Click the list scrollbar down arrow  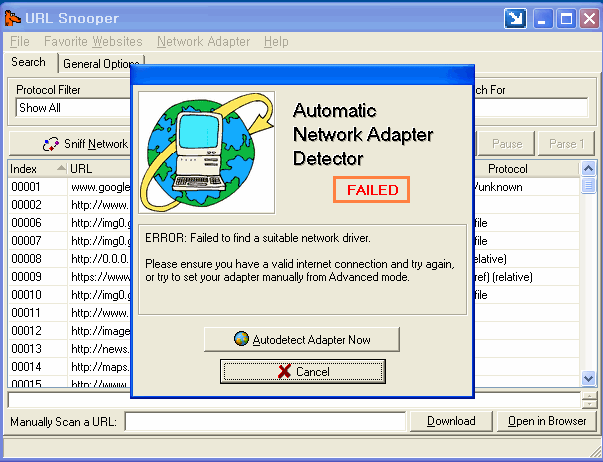tap(588, 378)
